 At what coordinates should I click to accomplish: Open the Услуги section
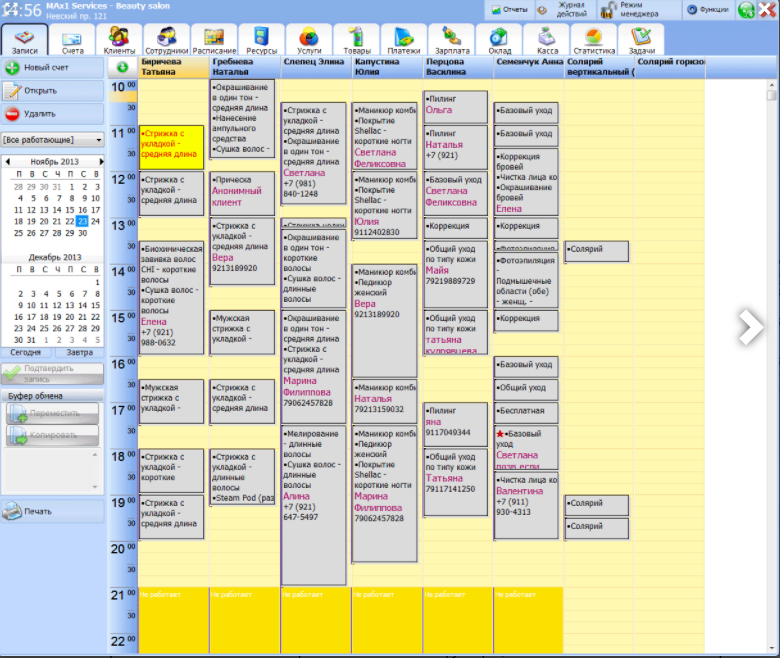309,39
